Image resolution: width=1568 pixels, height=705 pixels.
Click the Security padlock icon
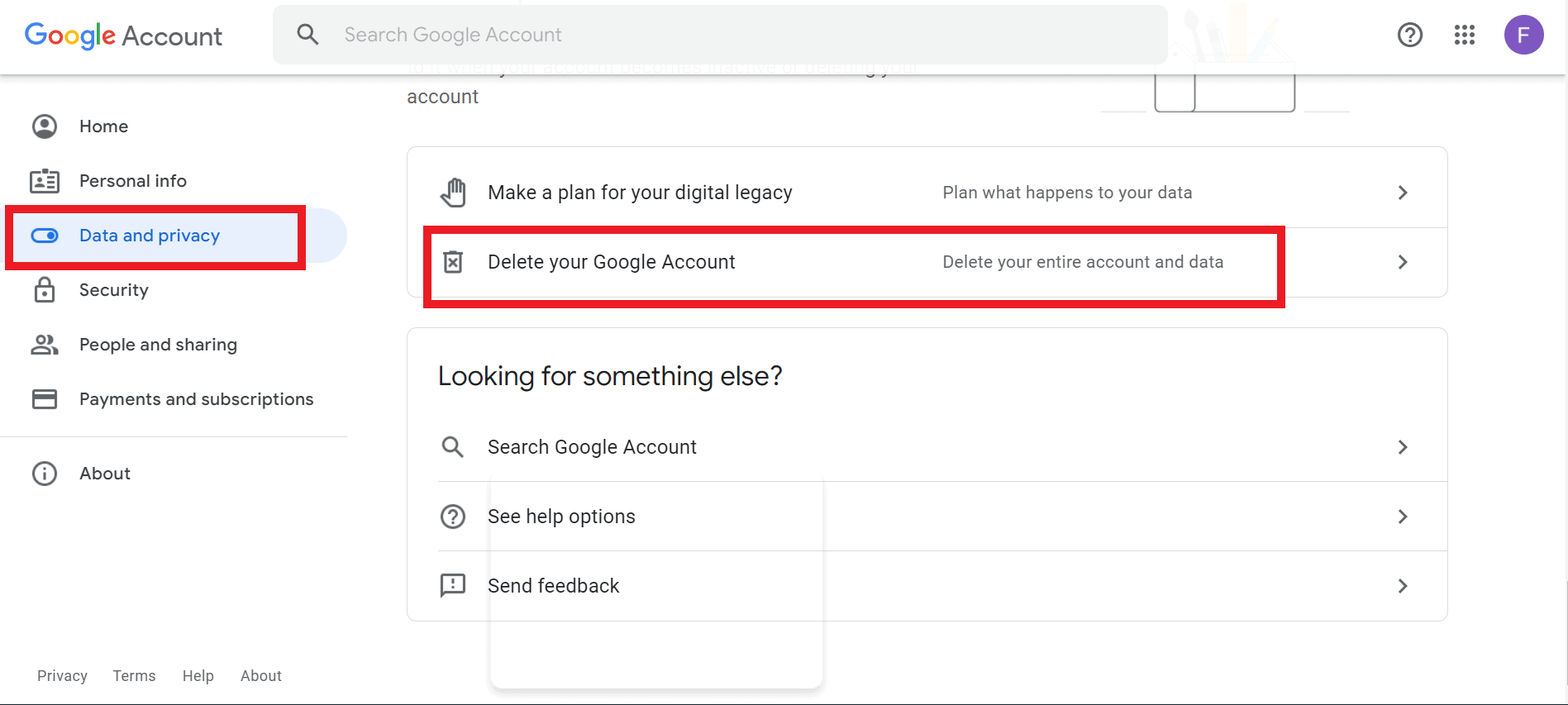coord(45,290)
